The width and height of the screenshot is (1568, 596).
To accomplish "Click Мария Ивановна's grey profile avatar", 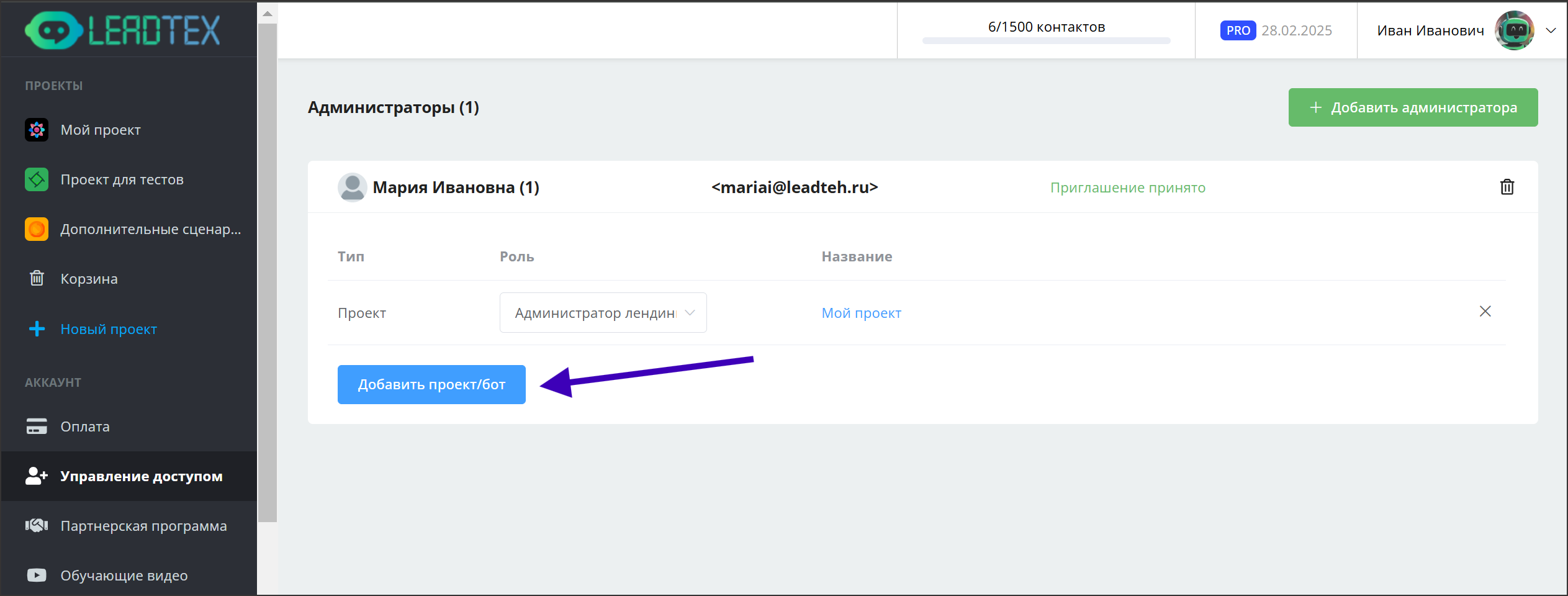I will pyautogui.click(x=352, y=187).
